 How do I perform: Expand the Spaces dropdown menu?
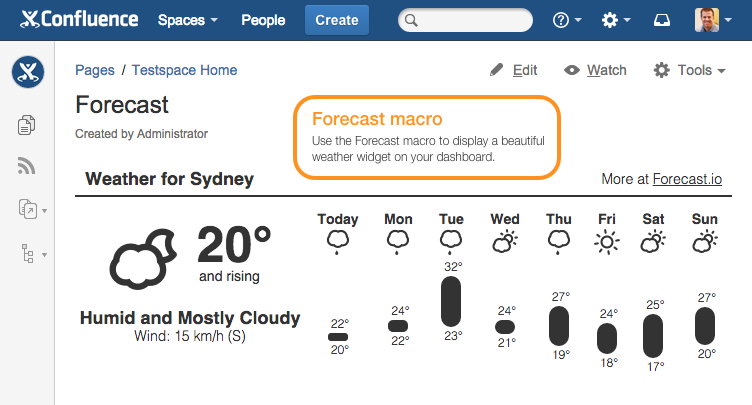coord(188,20)
